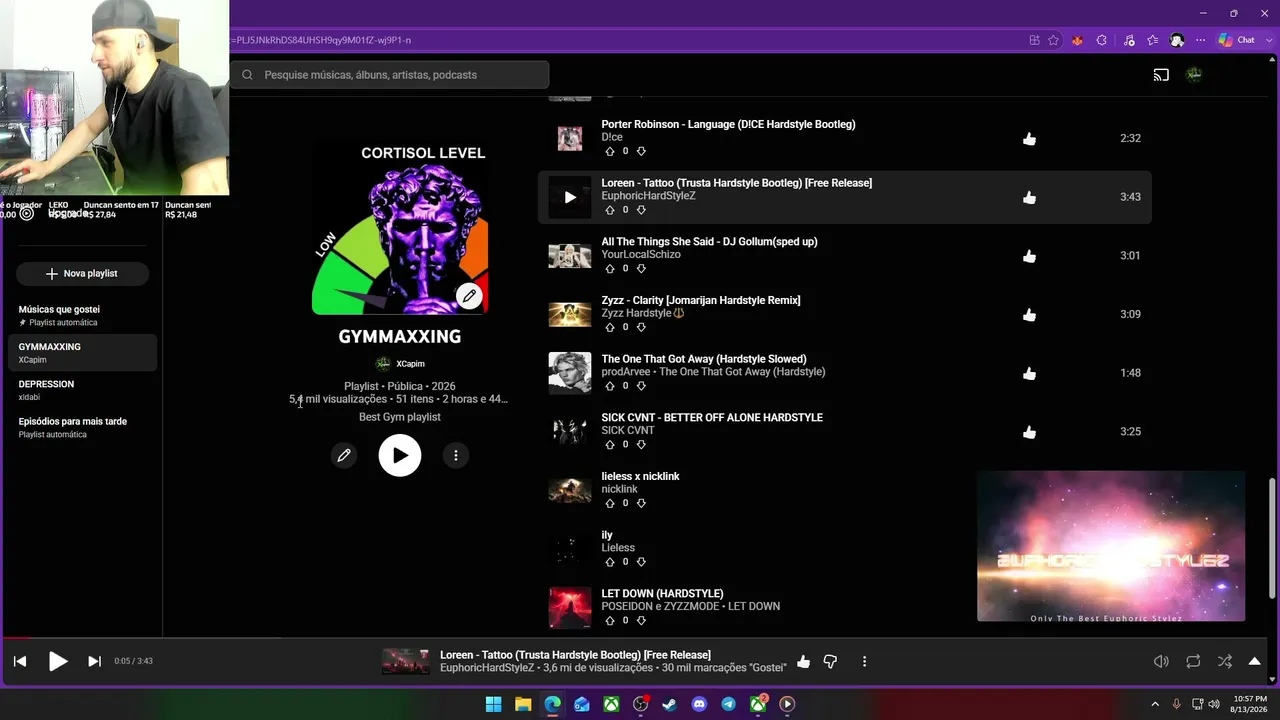Toggle like on SICK CVNT - BETTER OFF ALONE
The width and height of the screenshot is (1280, 720).
1030,432
